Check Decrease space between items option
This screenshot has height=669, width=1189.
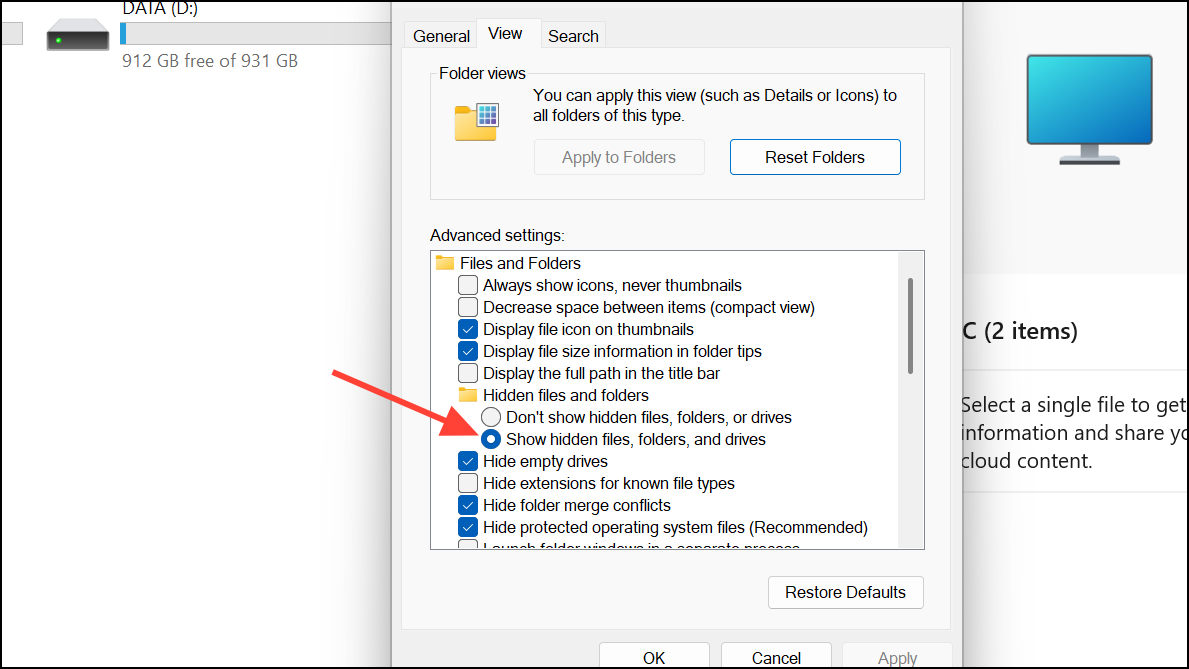[x=468, y=307]
